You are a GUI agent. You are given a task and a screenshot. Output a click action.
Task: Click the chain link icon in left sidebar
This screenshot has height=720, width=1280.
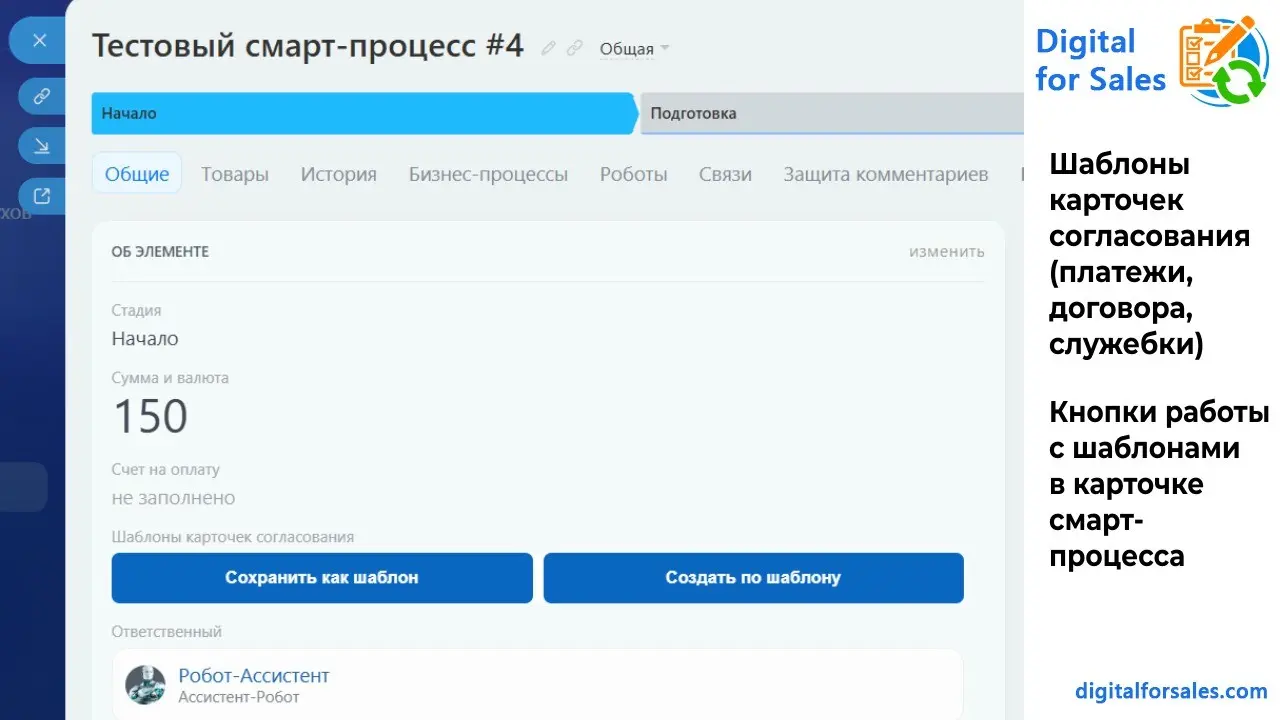42,96
